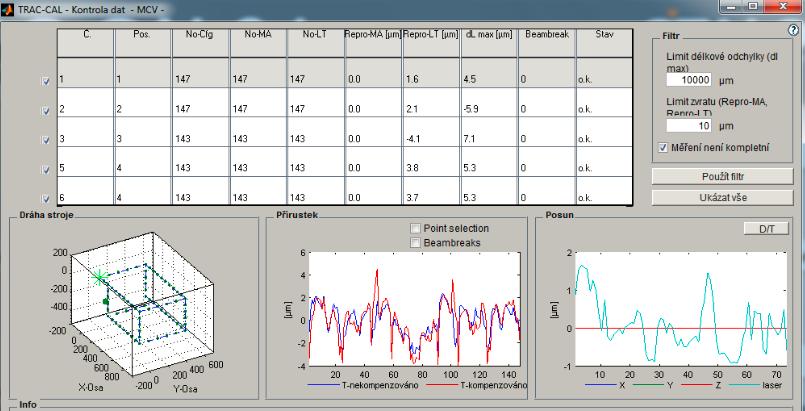Click the D/T button in Posun panel
805x411 pixels.
pos(766,229)
